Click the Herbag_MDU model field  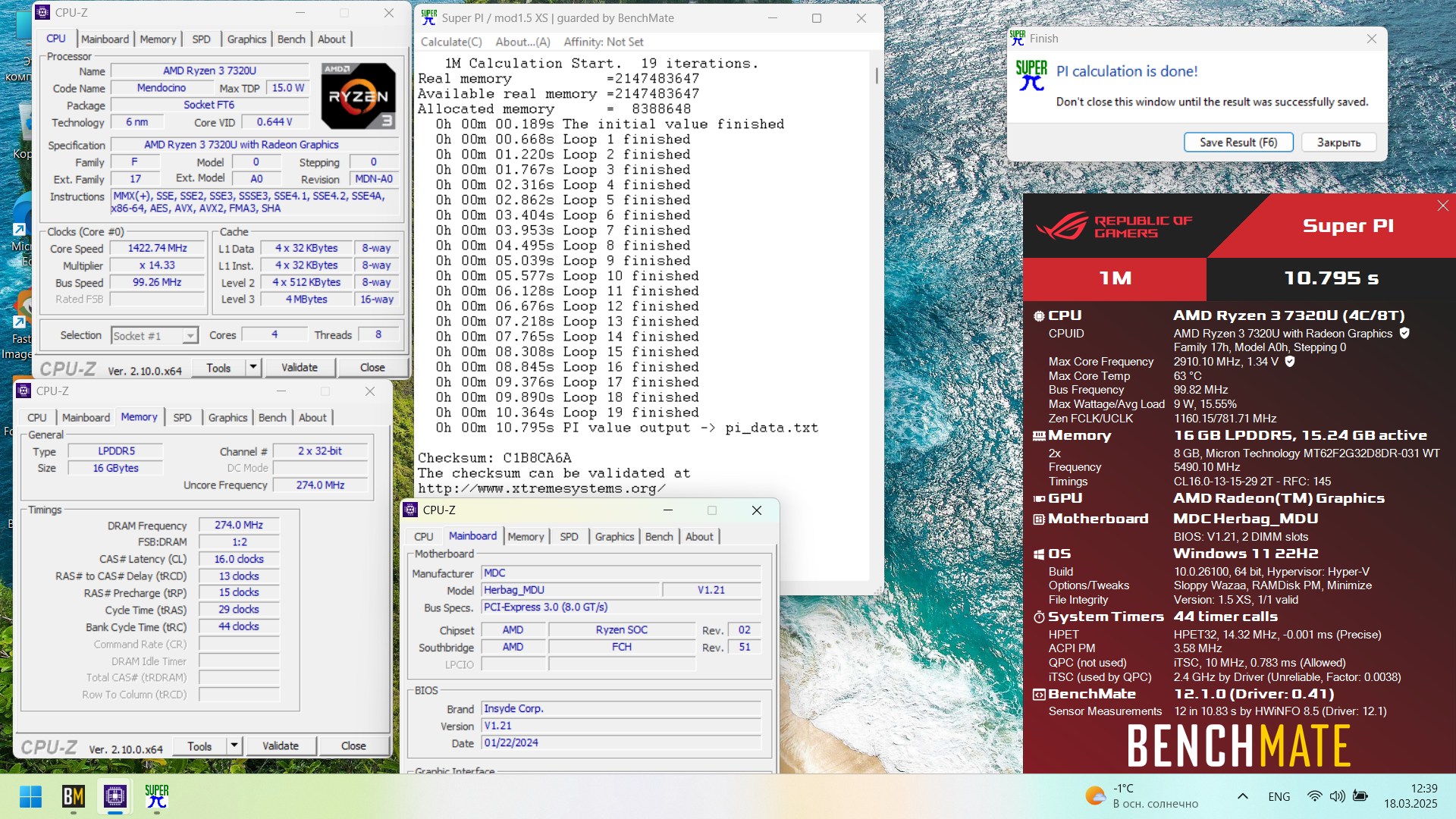click(x=570, y=590)
